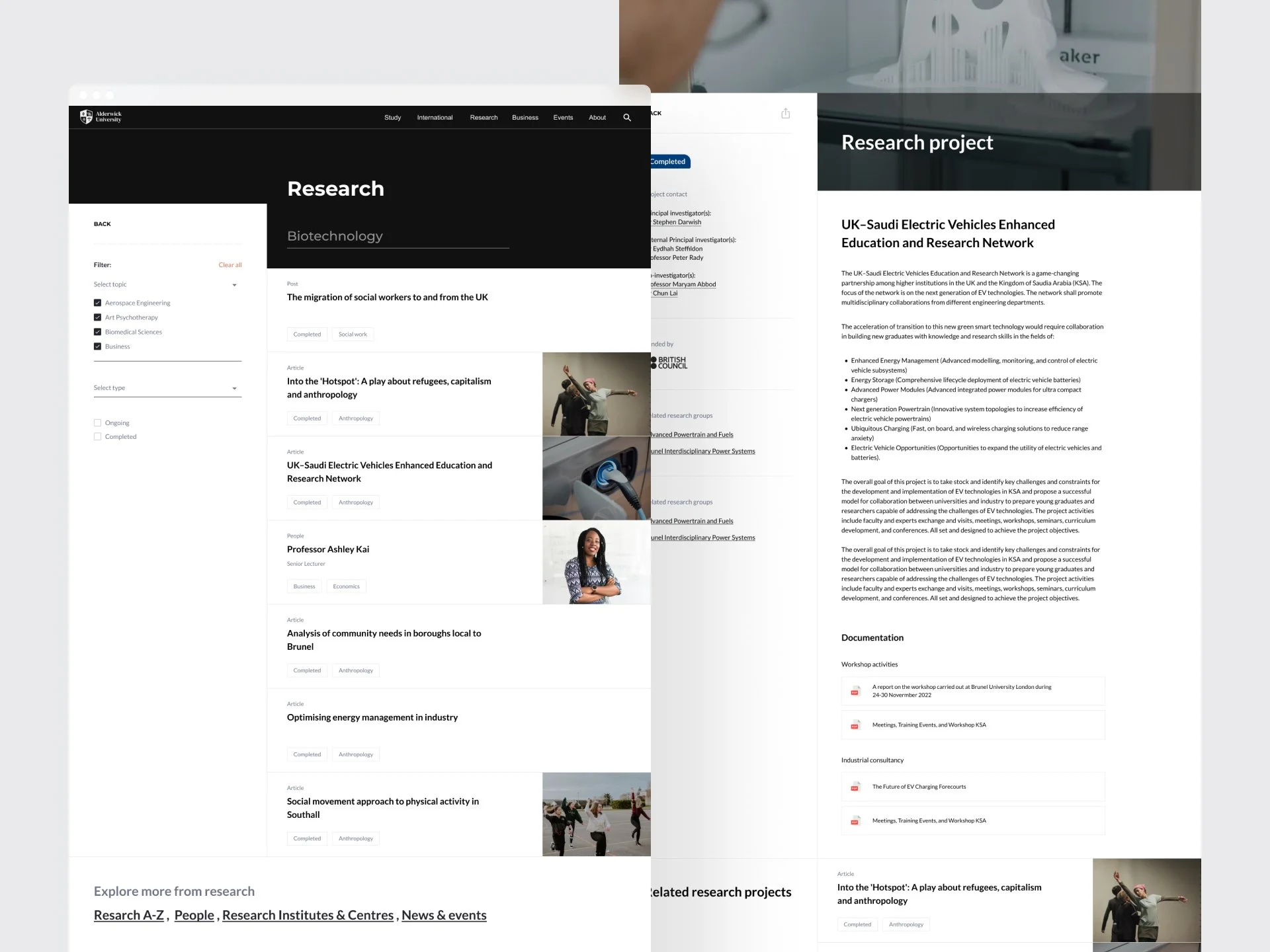Viewport: 1270px width, 952px height.
Task: Open the Study menu item
Action: 392,118
